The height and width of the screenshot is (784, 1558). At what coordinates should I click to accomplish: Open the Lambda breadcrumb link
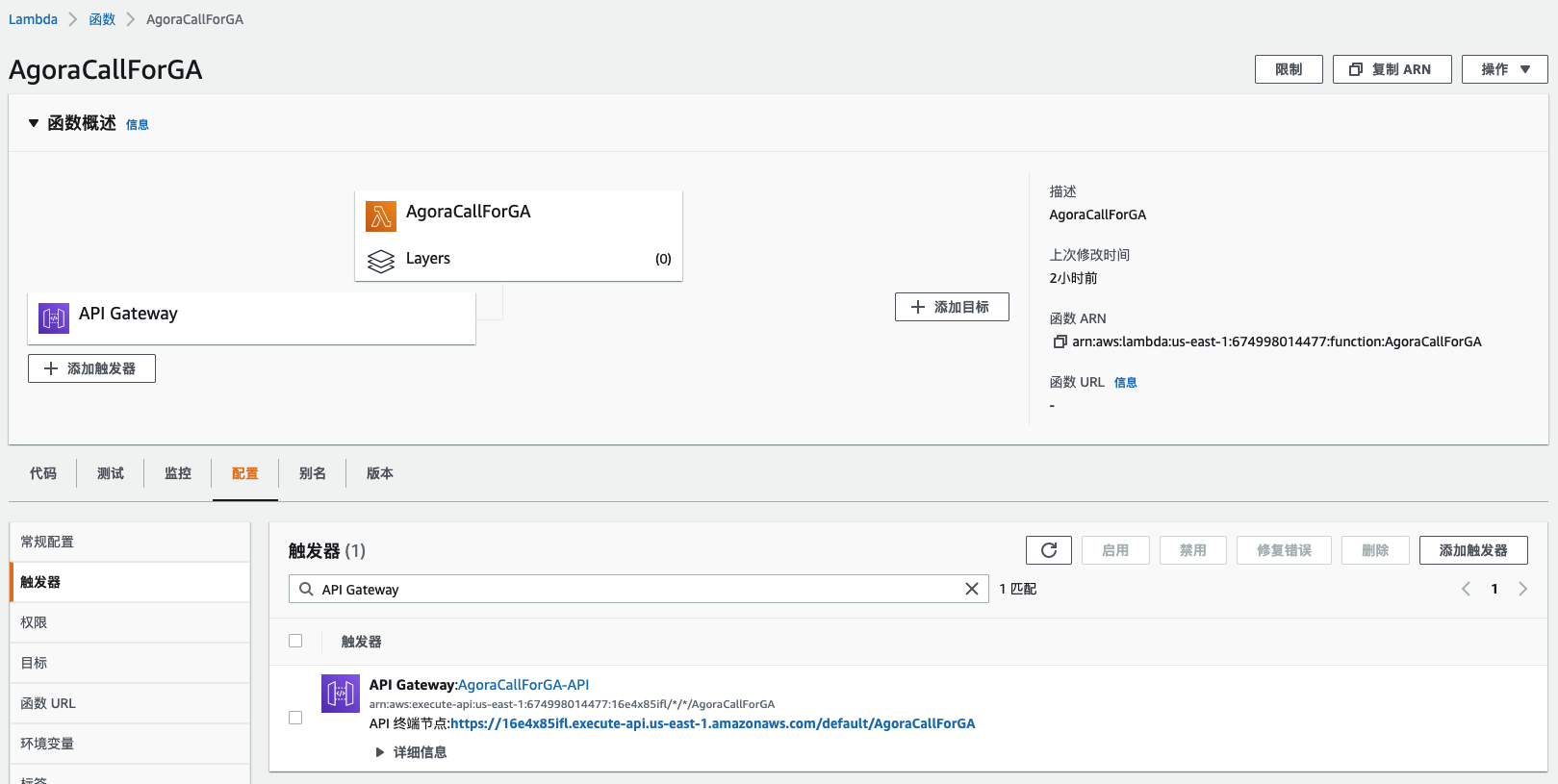(x=33, y=19)
